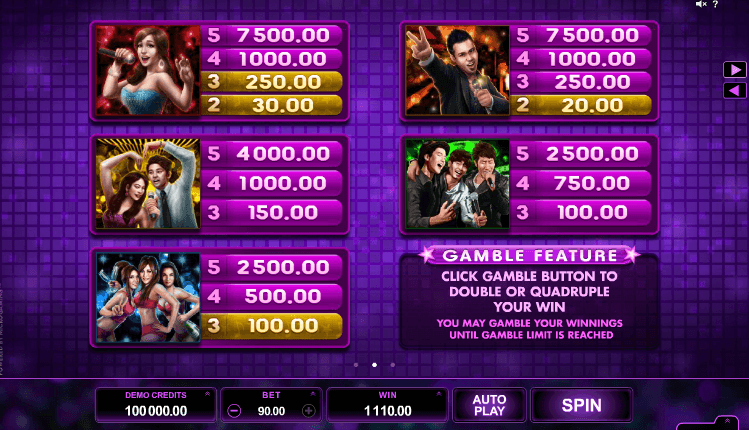Image resolution: width=749 pixels, height=430 pixels.
Task: Increase bet with the plus icon
Action: pyautogui.click(x=309, y=410)
